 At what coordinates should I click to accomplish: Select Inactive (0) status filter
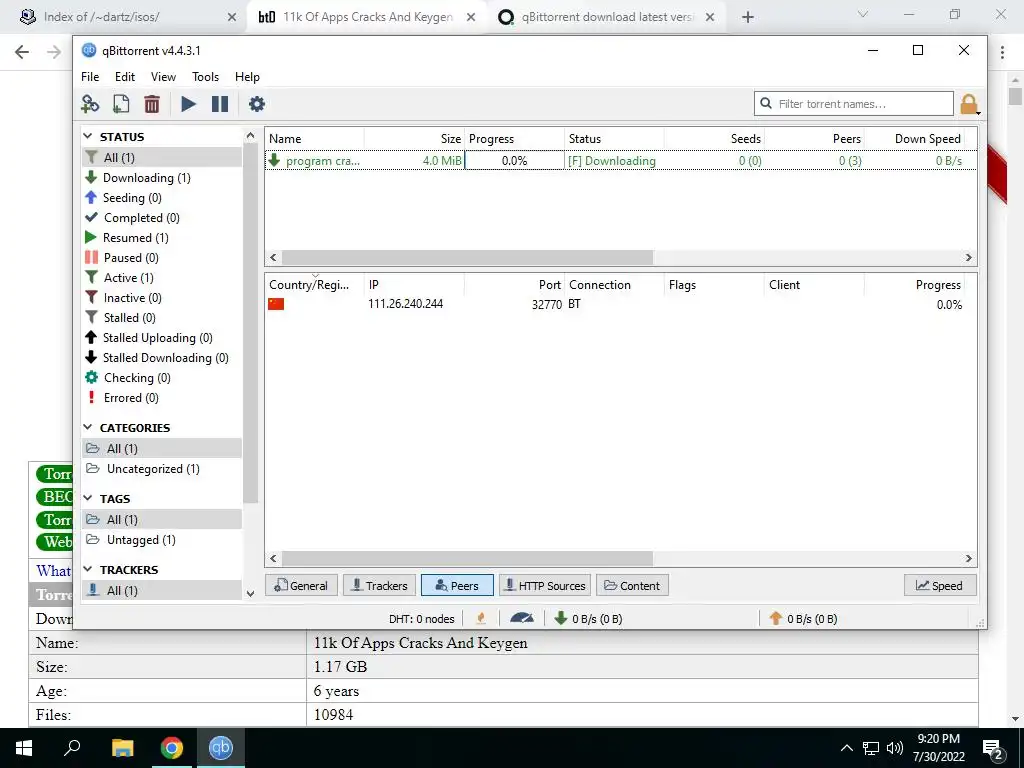pyautogui.click(x=162, y=298)
